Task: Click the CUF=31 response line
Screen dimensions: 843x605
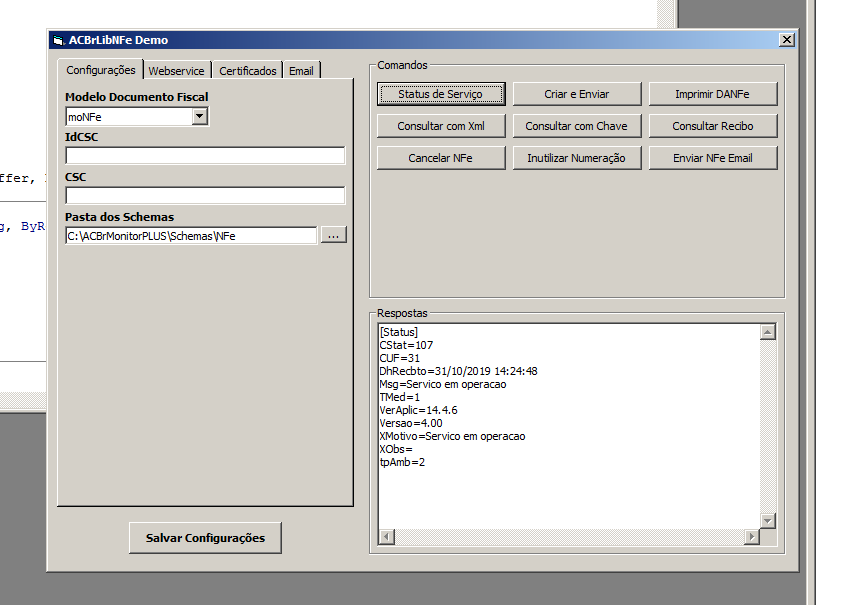Action: coord(399,358)
